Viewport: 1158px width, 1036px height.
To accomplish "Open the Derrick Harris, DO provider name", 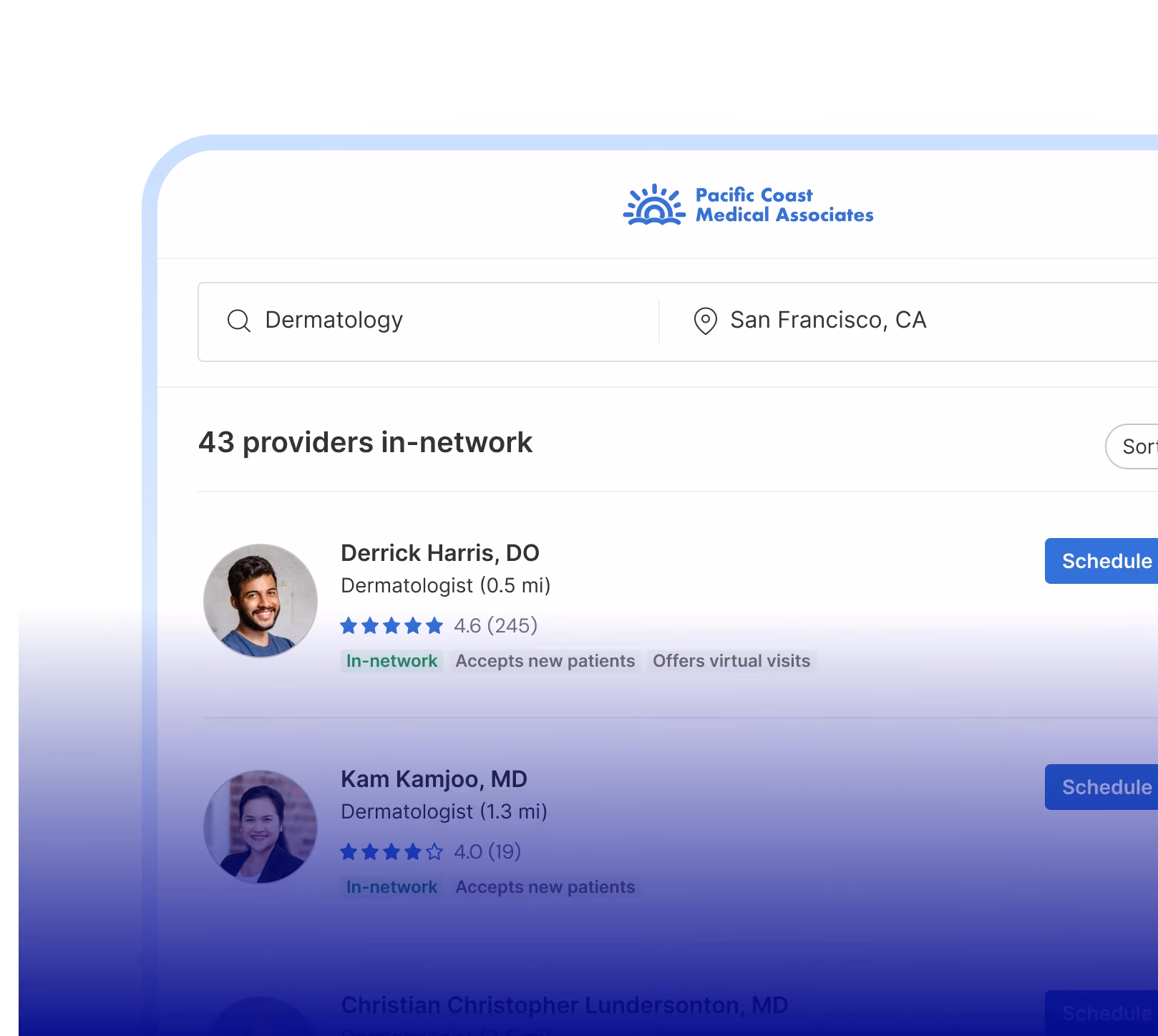I will tap(440, 553).
